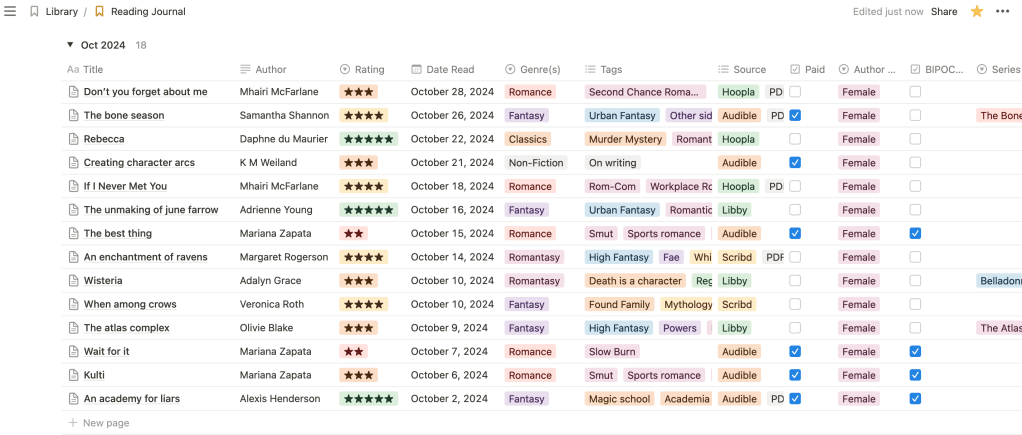Click the Share button
Screen dimensions: 1022x435
coord(944,12)
